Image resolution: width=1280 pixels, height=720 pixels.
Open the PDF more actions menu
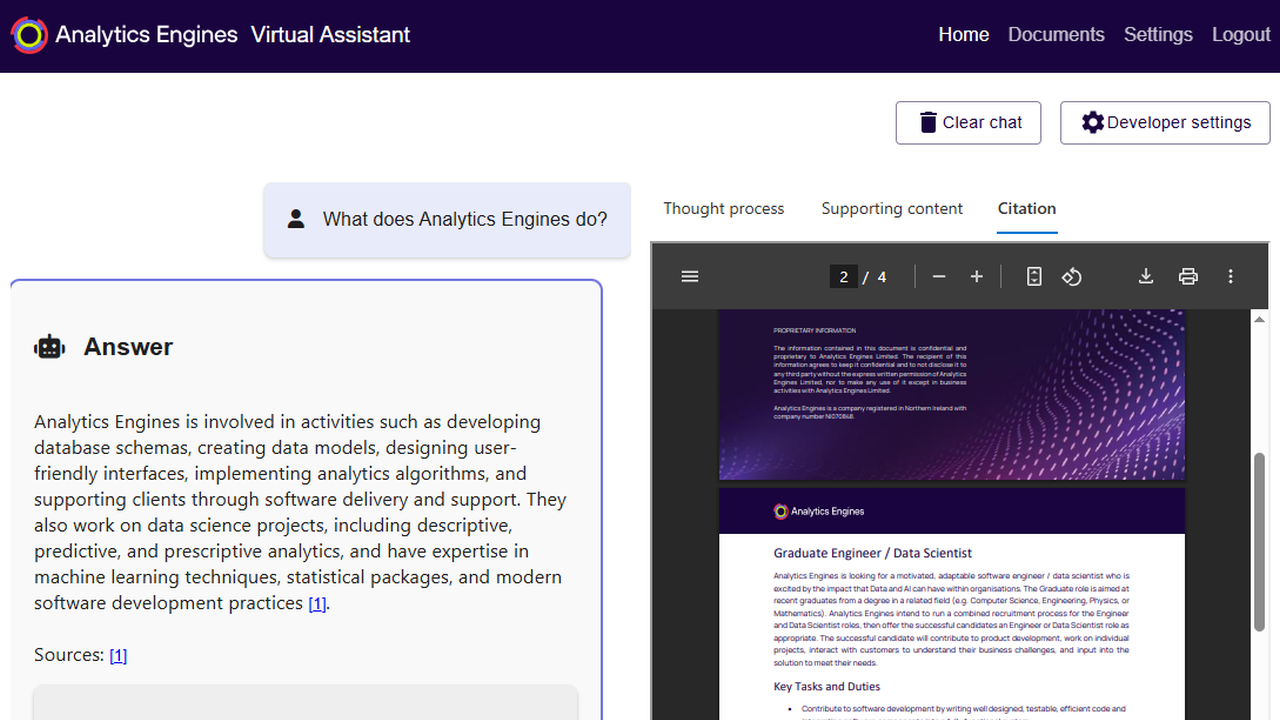coord(1231,277)
